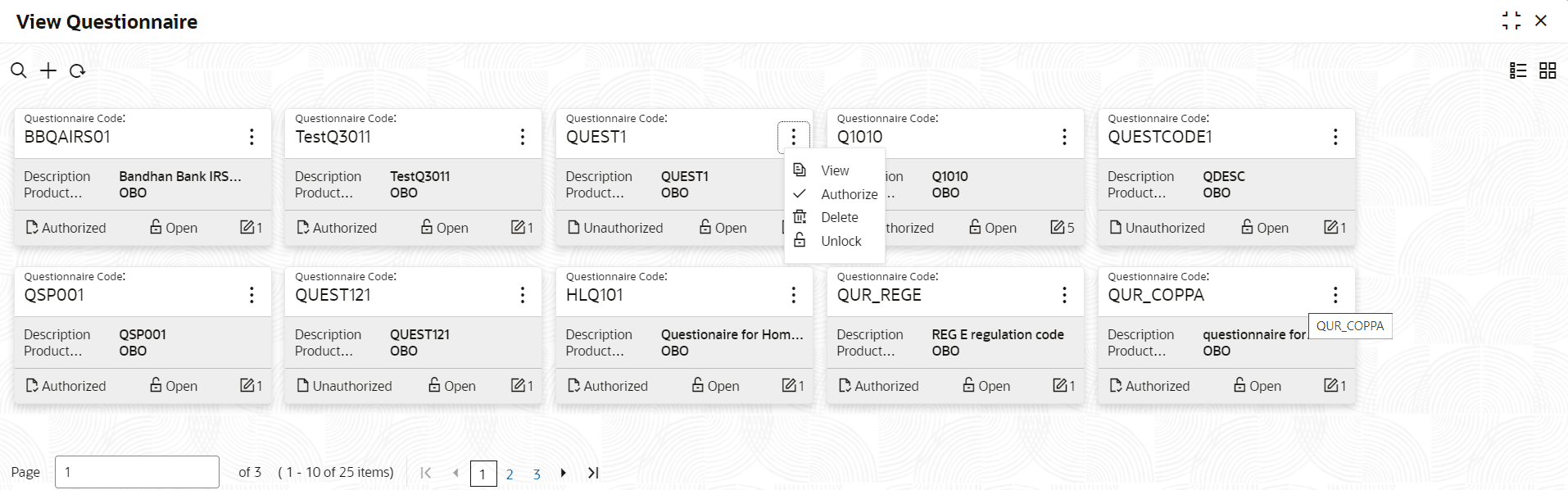Viewport: 1568px width, 490px height.
Task: Open the options menu for QUESTCODE1
Action: (1335, 137)
